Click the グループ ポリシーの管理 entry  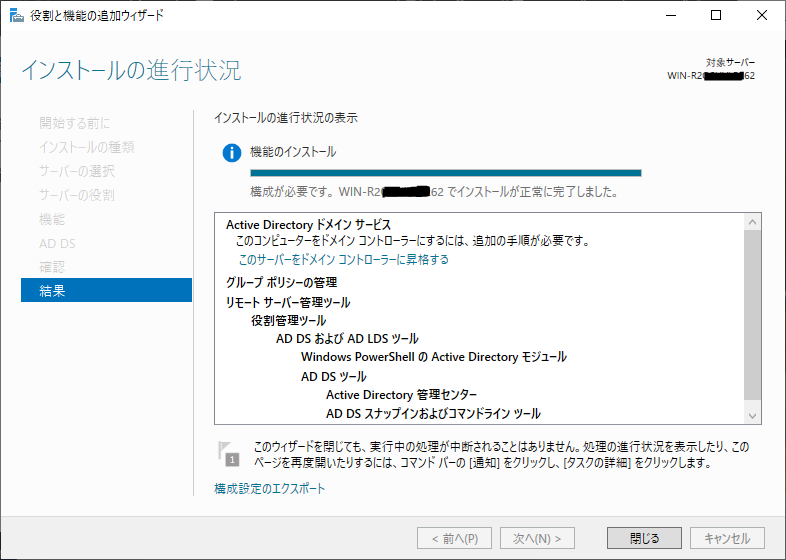[x=281, y=282]
